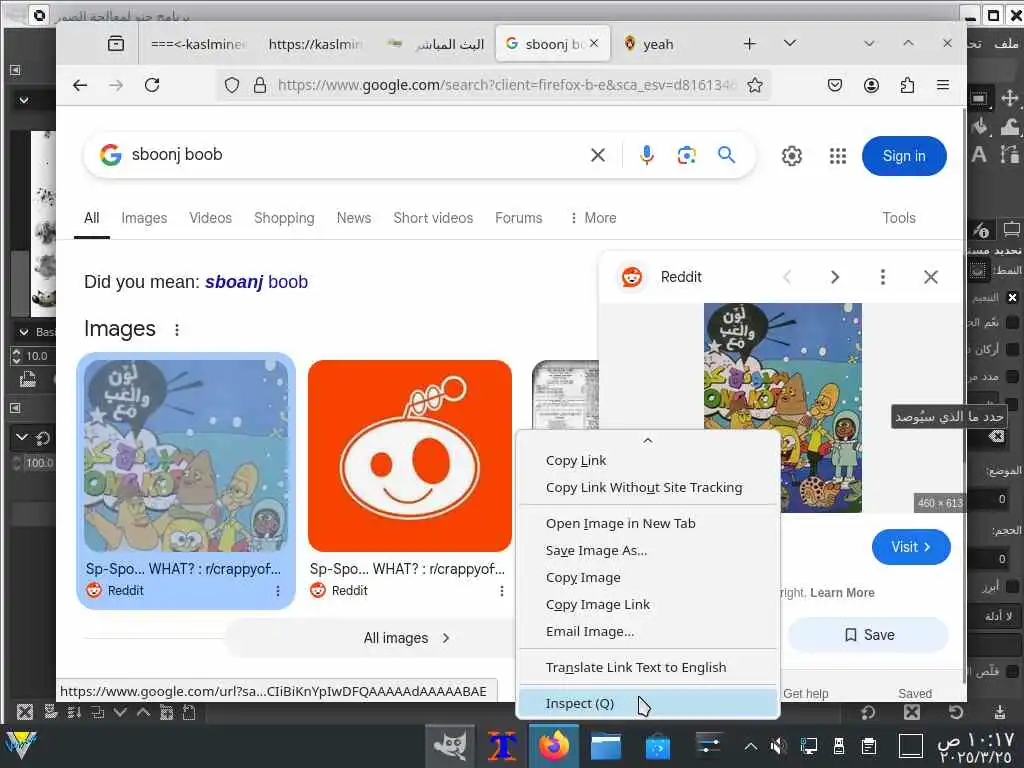Screen dimensions: 1024x768
Task: Click the All images link
Action: (405, 638)
